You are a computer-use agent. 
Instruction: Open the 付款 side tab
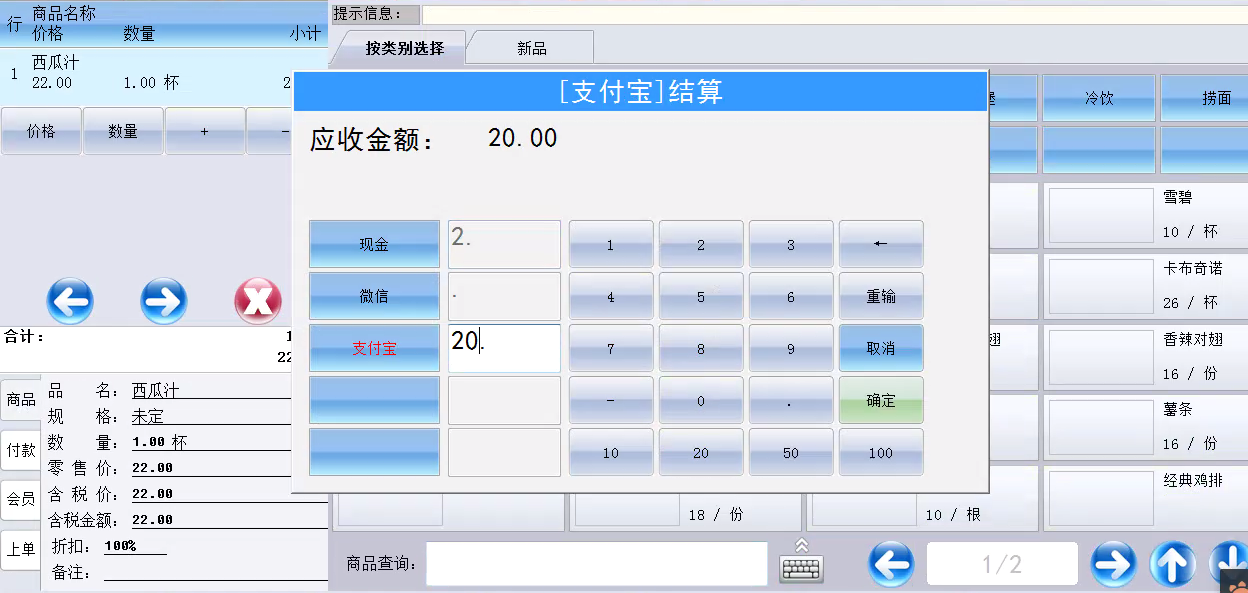click(21, 450)
